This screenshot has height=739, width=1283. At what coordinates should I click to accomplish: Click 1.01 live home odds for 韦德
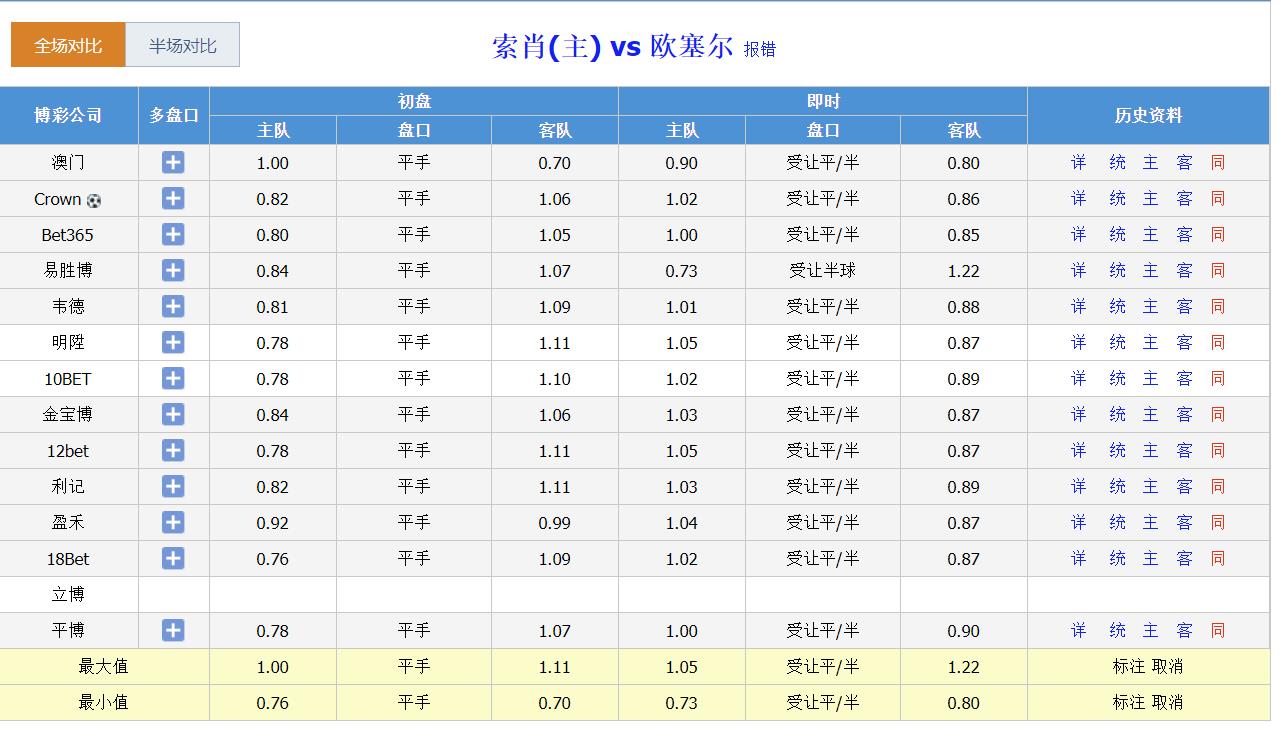pos(682,307)
